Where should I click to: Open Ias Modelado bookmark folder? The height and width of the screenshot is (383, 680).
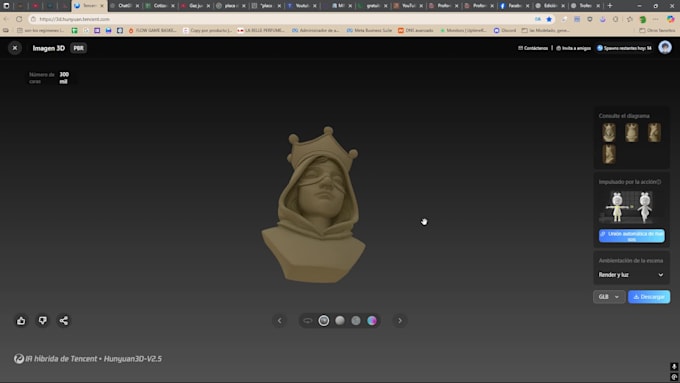546,30
